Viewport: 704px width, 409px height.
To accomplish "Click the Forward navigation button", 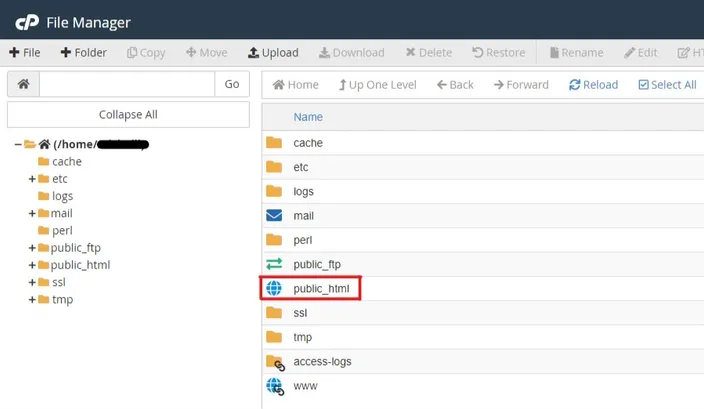I will point(521,85).
